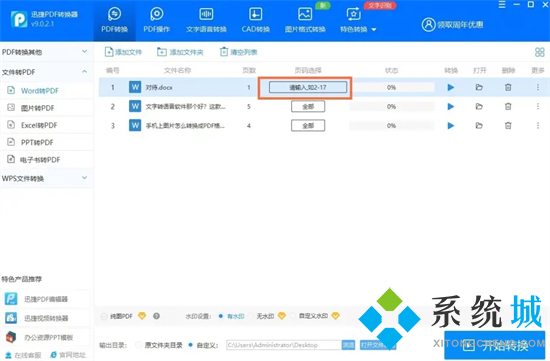The image size is (550, 361).
Task: Start conversion of the row 3 file
Action: (451, 126)
